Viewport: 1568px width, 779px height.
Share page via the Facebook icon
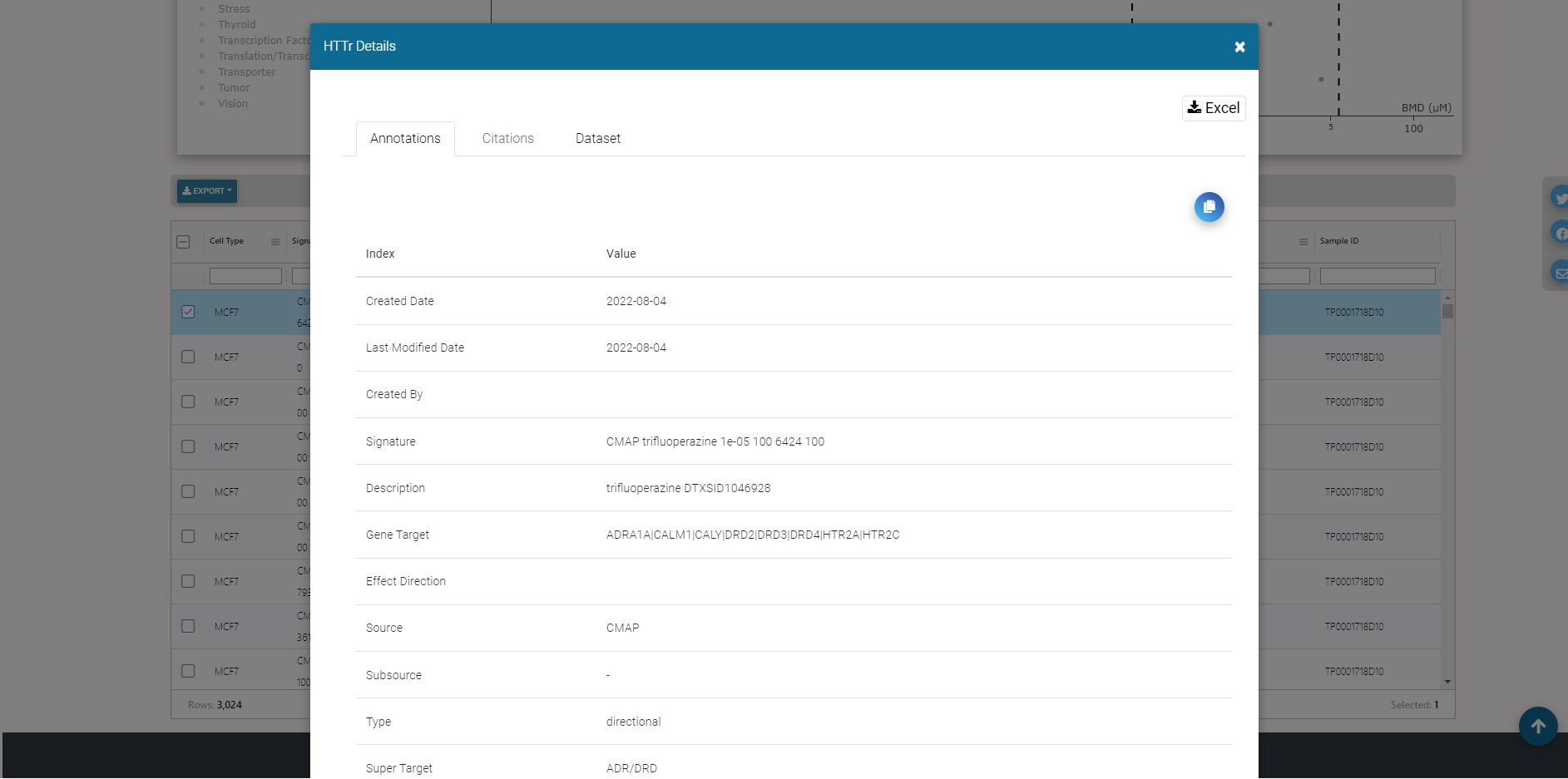[1560, 233]
